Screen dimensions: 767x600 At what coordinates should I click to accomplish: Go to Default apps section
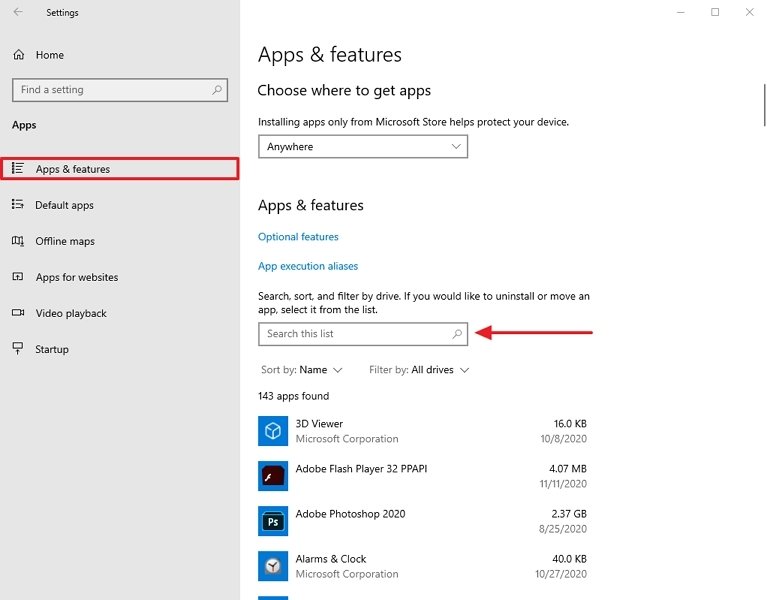[x=120, y=205]
